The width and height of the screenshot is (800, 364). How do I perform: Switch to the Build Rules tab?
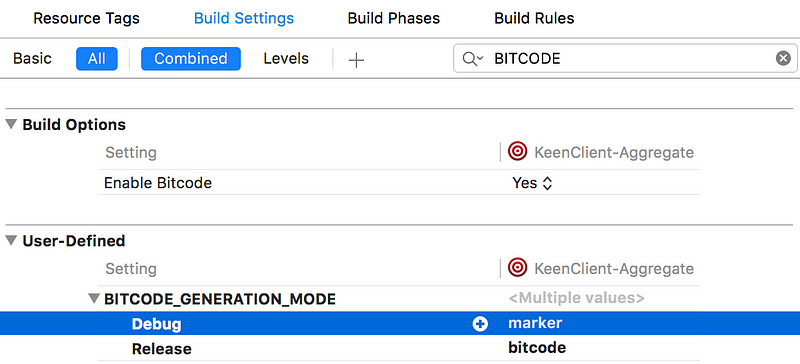(x=534, y=18)
